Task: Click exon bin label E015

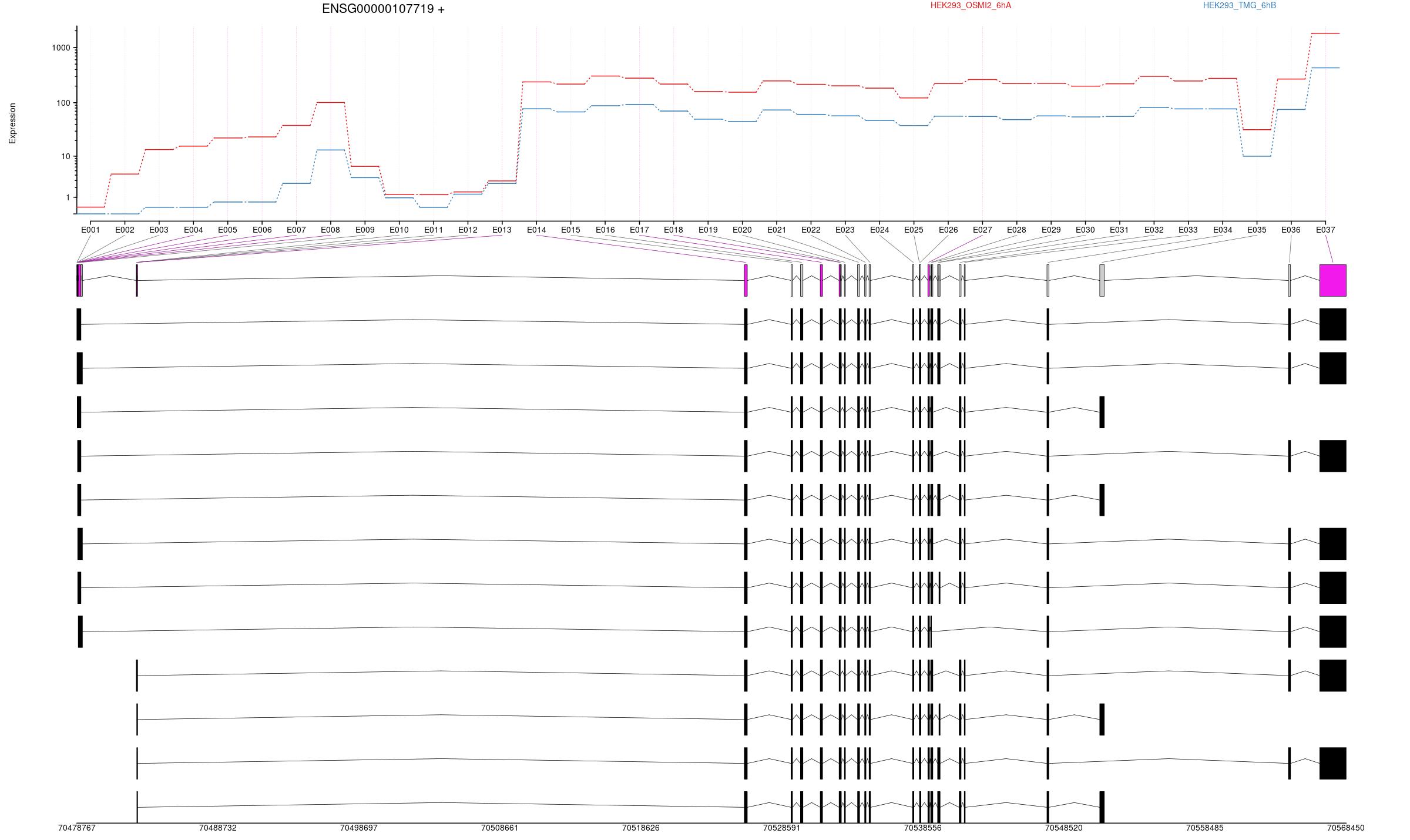Action: pos(570,230)
